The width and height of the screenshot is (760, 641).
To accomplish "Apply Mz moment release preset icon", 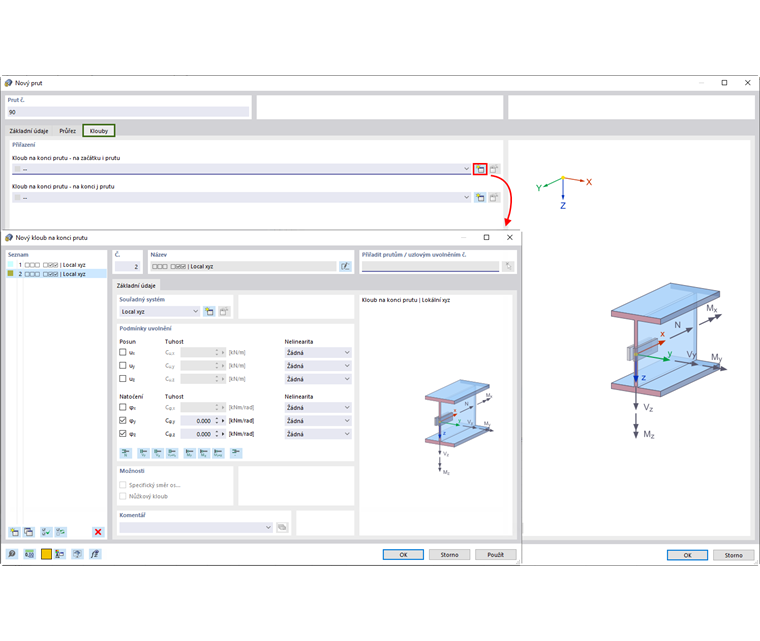I will pos(204,453).
